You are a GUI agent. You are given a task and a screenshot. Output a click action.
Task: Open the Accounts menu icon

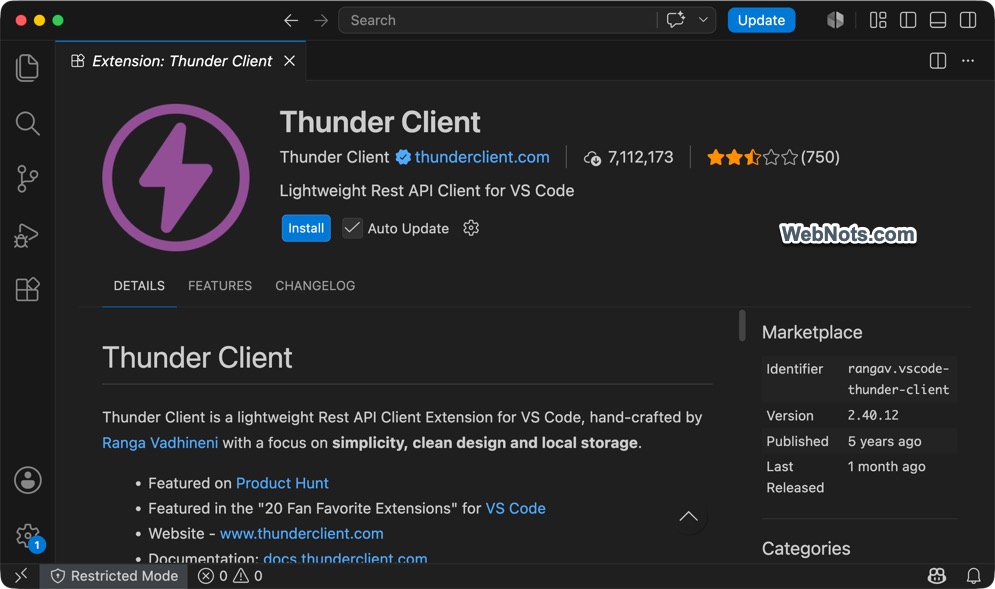28,480
